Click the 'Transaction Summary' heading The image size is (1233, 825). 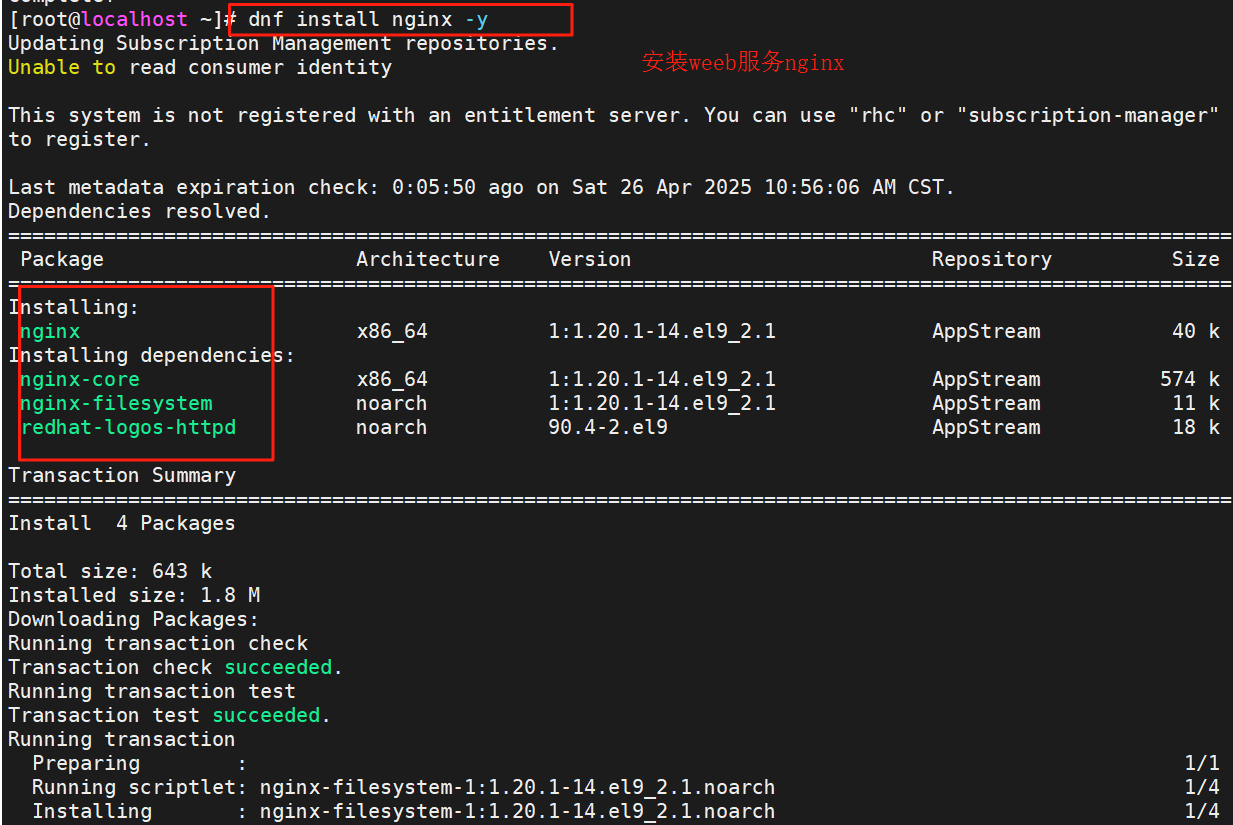pos(122,475)
